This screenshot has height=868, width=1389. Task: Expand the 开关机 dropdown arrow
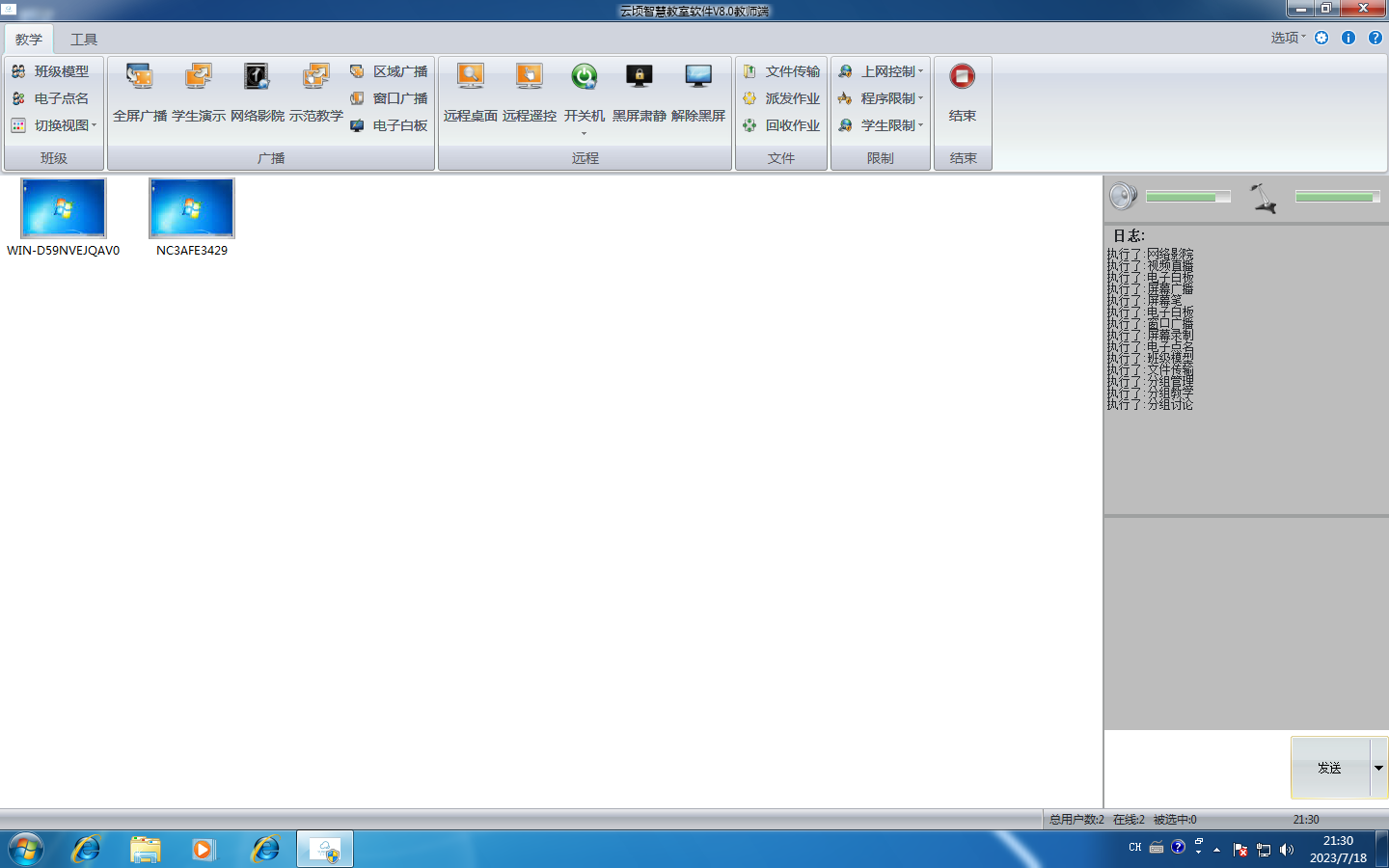585,133
